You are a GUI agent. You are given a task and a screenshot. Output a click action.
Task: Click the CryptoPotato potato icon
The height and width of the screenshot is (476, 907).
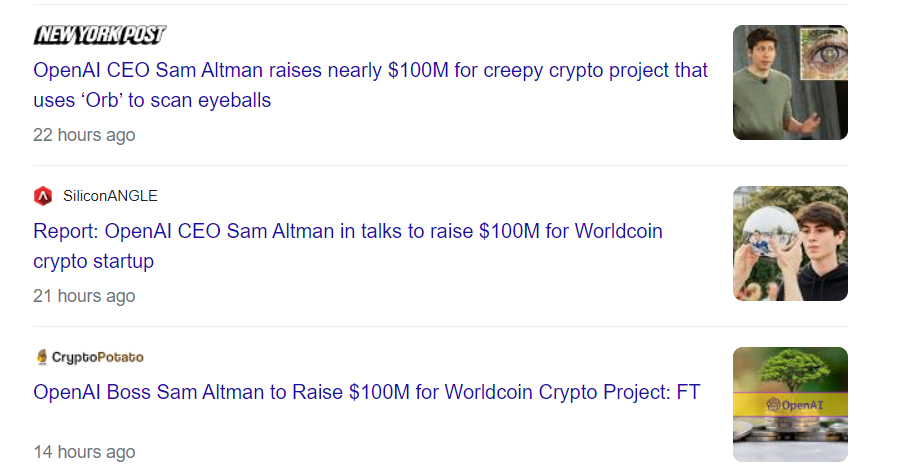[x=42, y=357]
